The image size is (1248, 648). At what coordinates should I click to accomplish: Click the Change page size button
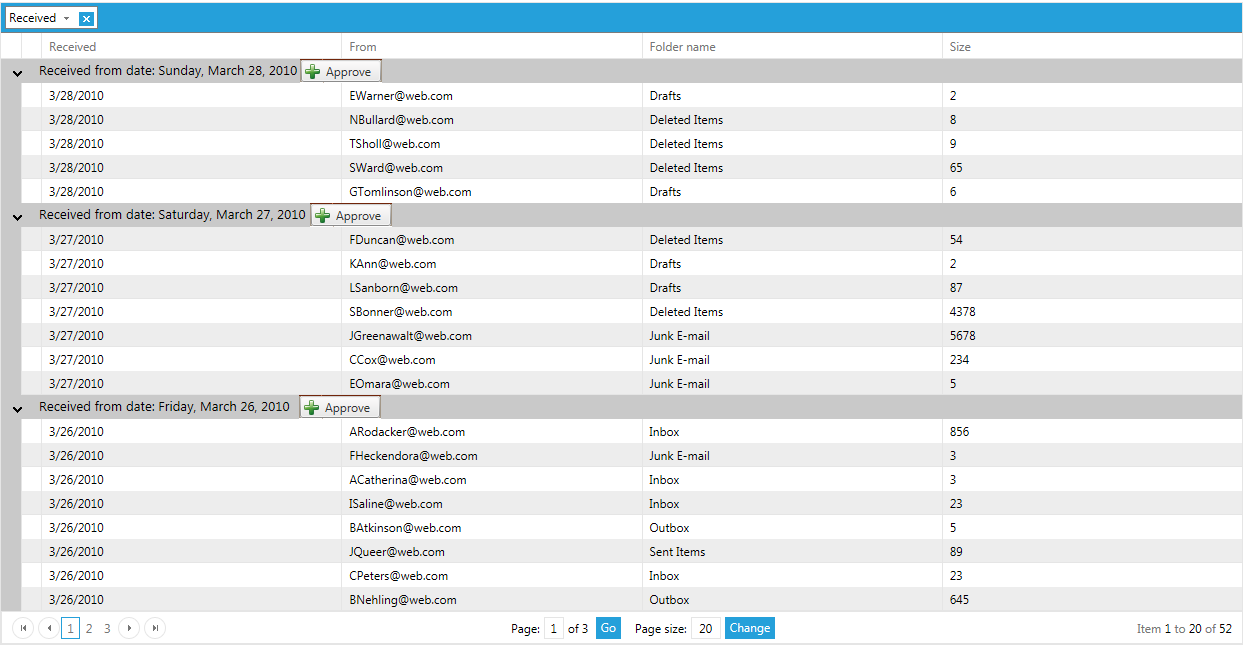click(750, 628)
